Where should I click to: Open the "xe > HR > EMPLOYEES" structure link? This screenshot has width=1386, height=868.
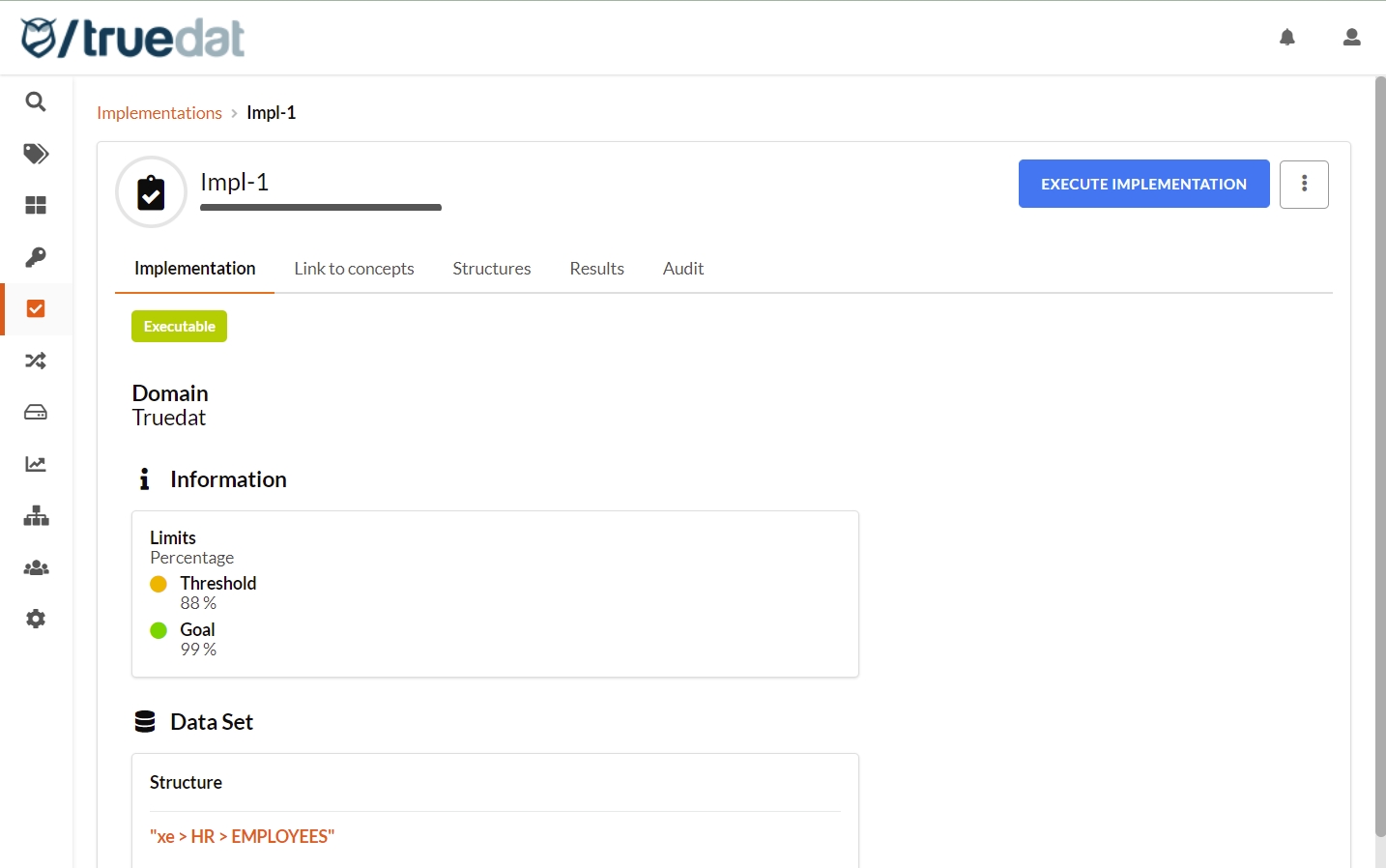(242, 836)
